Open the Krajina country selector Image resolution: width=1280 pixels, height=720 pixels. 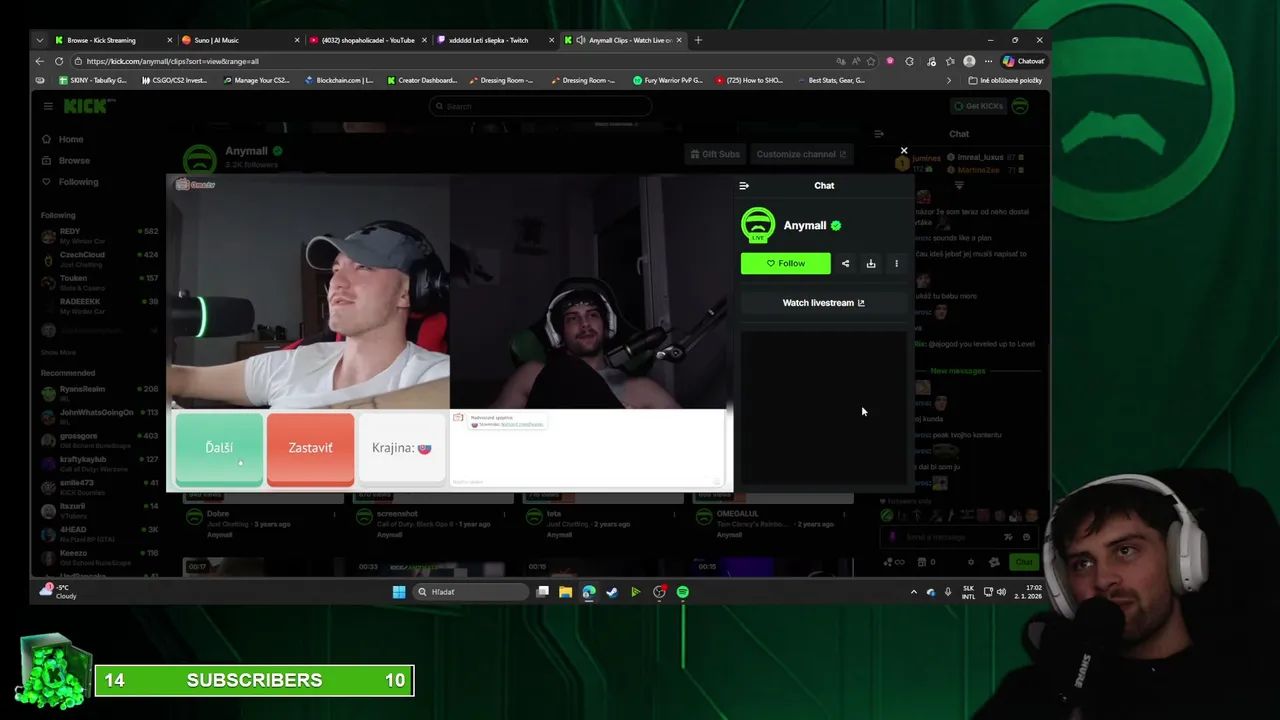click(401, 449)
